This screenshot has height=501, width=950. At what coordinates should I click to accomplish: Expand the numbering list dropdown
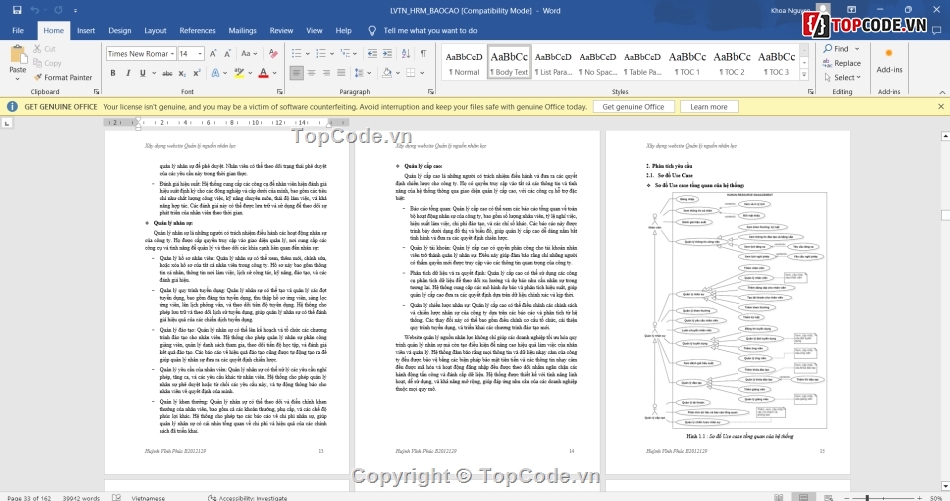click(x=331, y=53)
